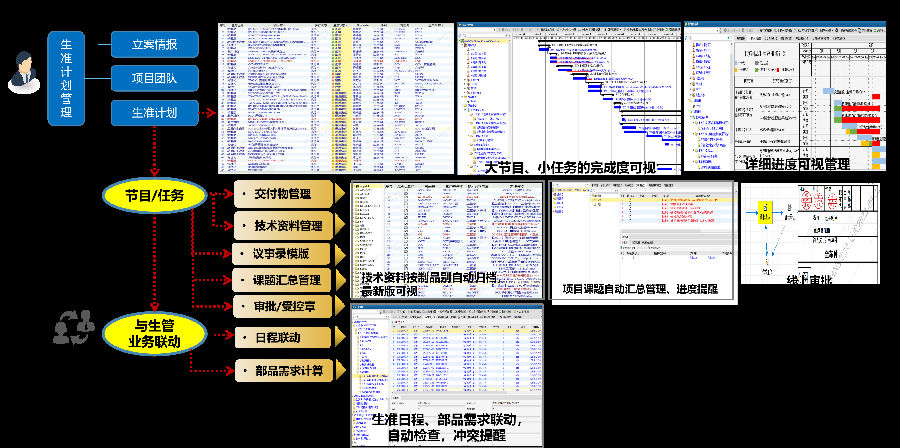Open the 生准计划 box
Image resolution: width=900 pixels, height=448 pixels.
click(154, 112)
